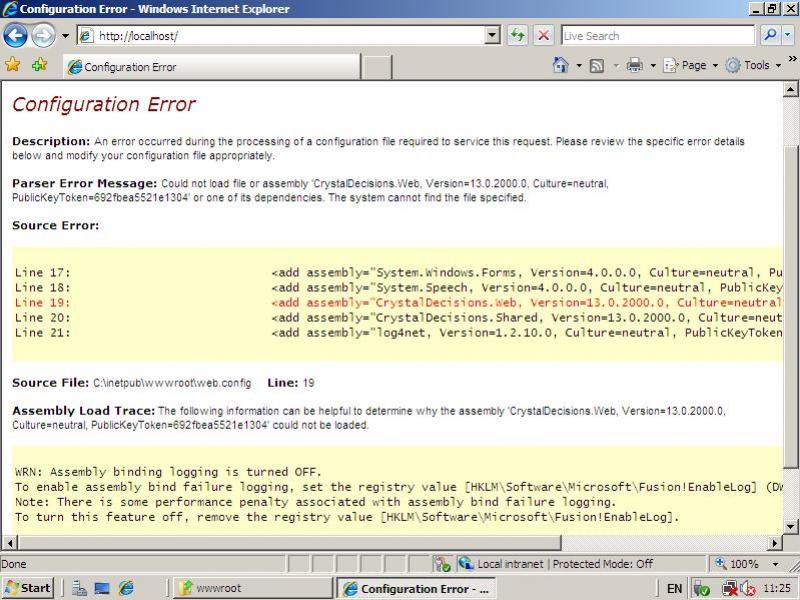Refresh the page with green arrows icon
This screenshot has height=600, width=800.
517,35
